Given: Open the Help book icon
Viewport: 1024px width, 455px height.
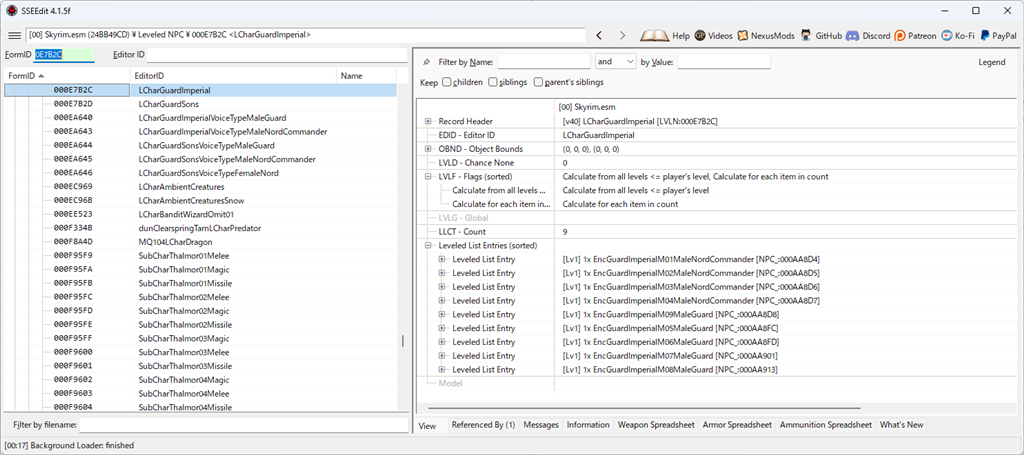Looking at the screenshot, I should (665, 36).
